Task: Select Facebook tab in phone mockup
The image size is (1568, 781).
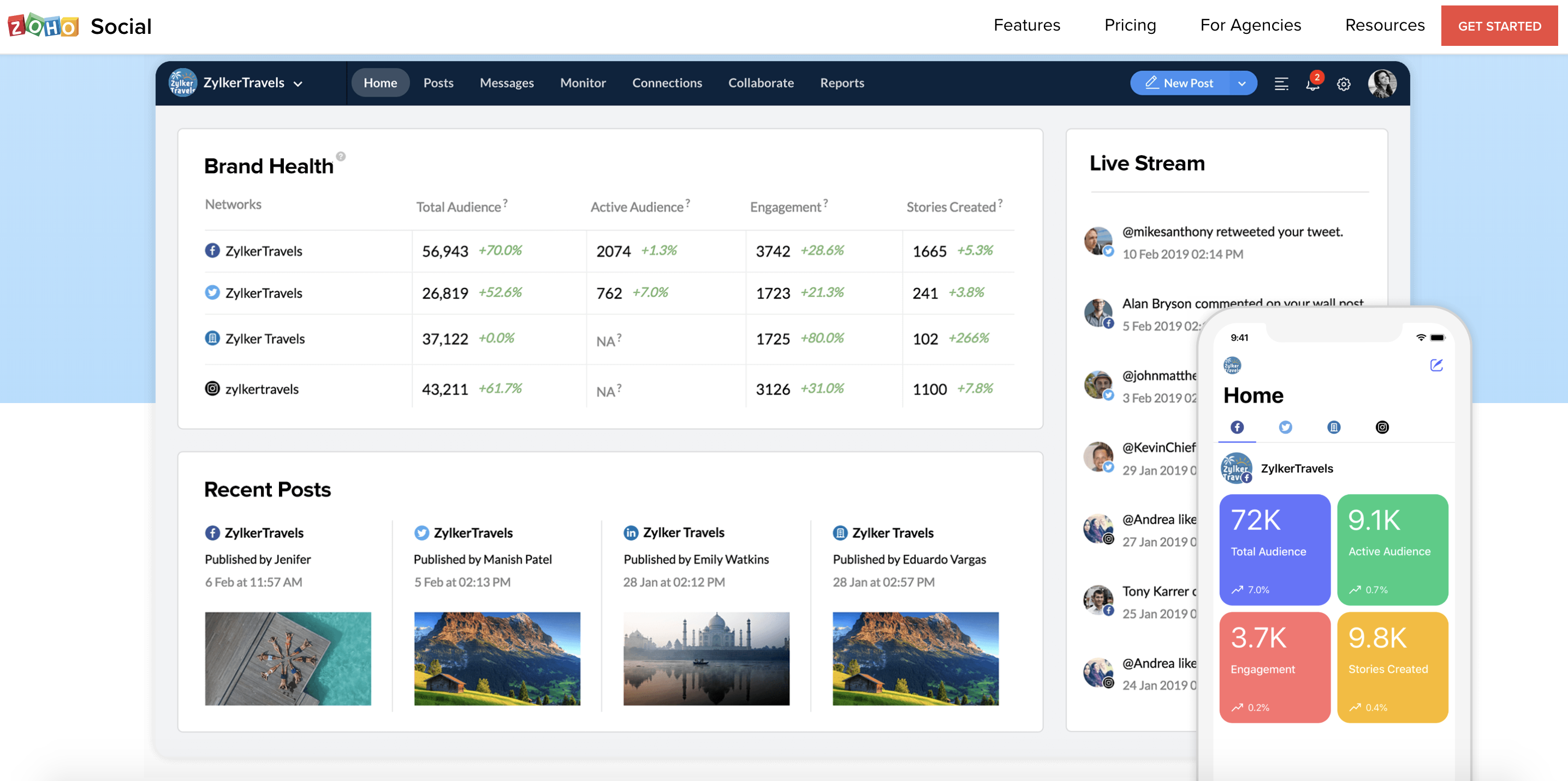Action: pos(1237,427)
